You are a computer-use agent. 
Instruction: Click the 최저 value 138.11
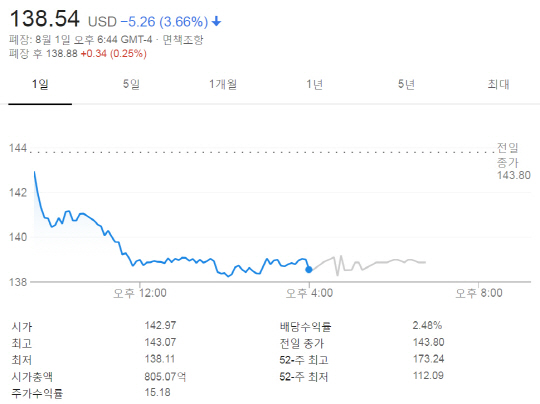159,359
